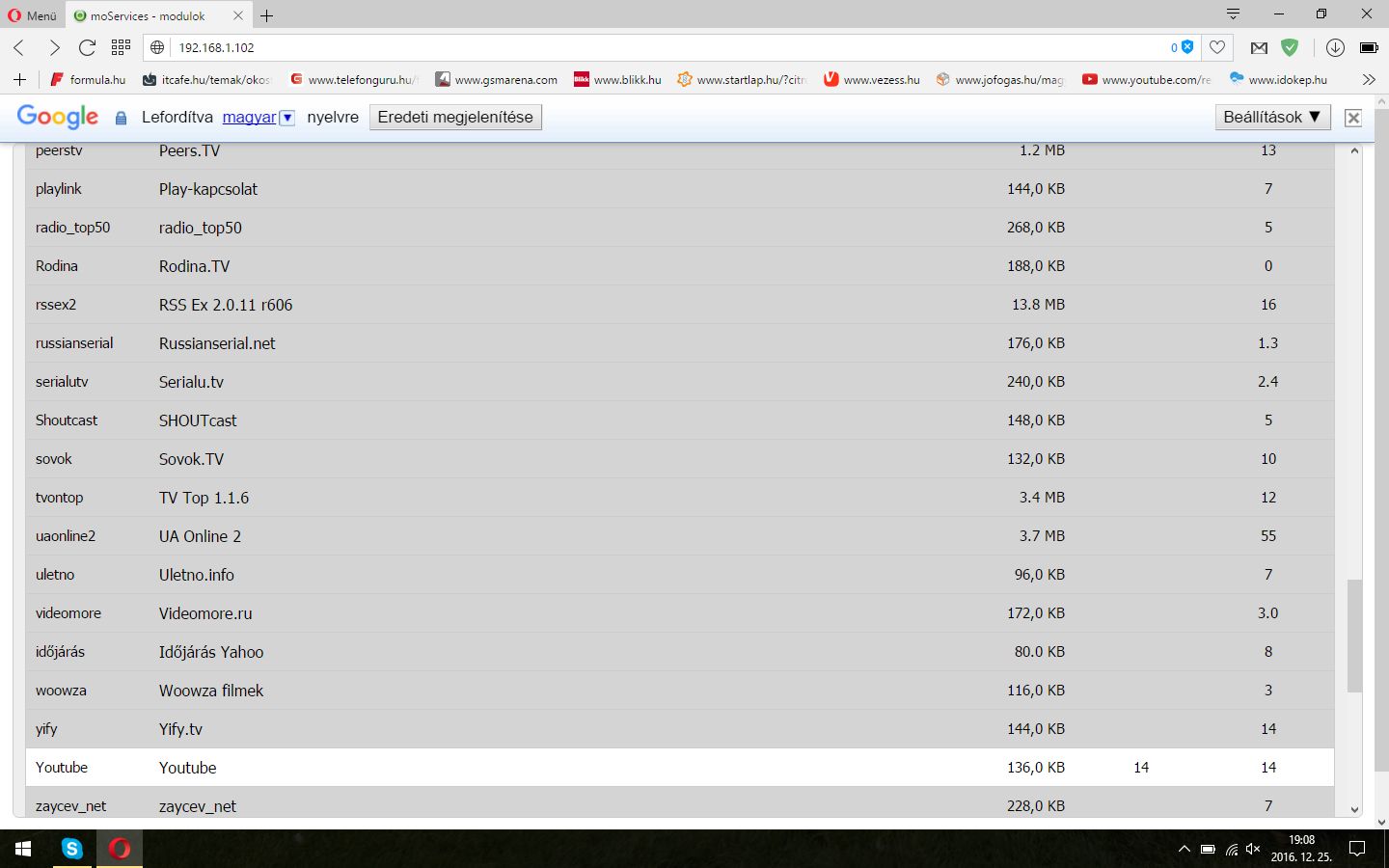Open Skype from the taskbar

71,849
